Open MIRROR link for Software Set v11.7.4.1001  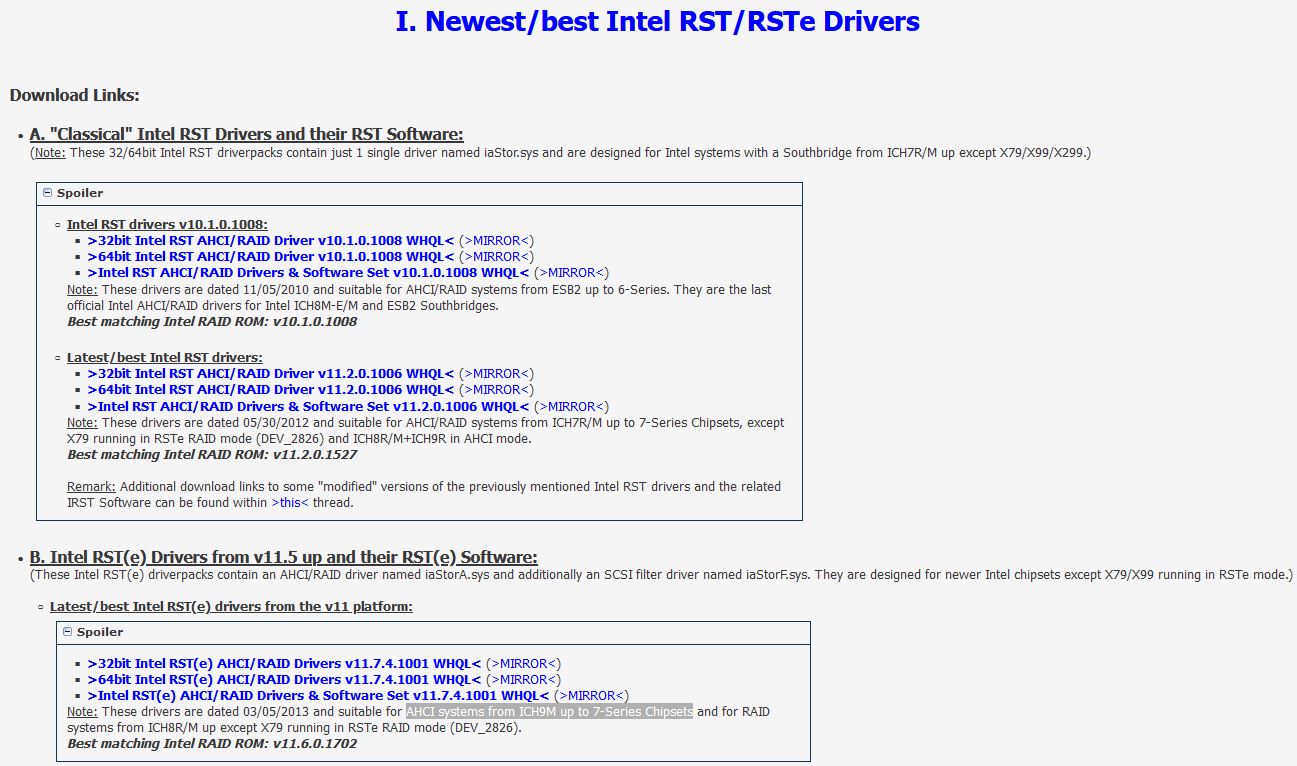click(591, 696)
